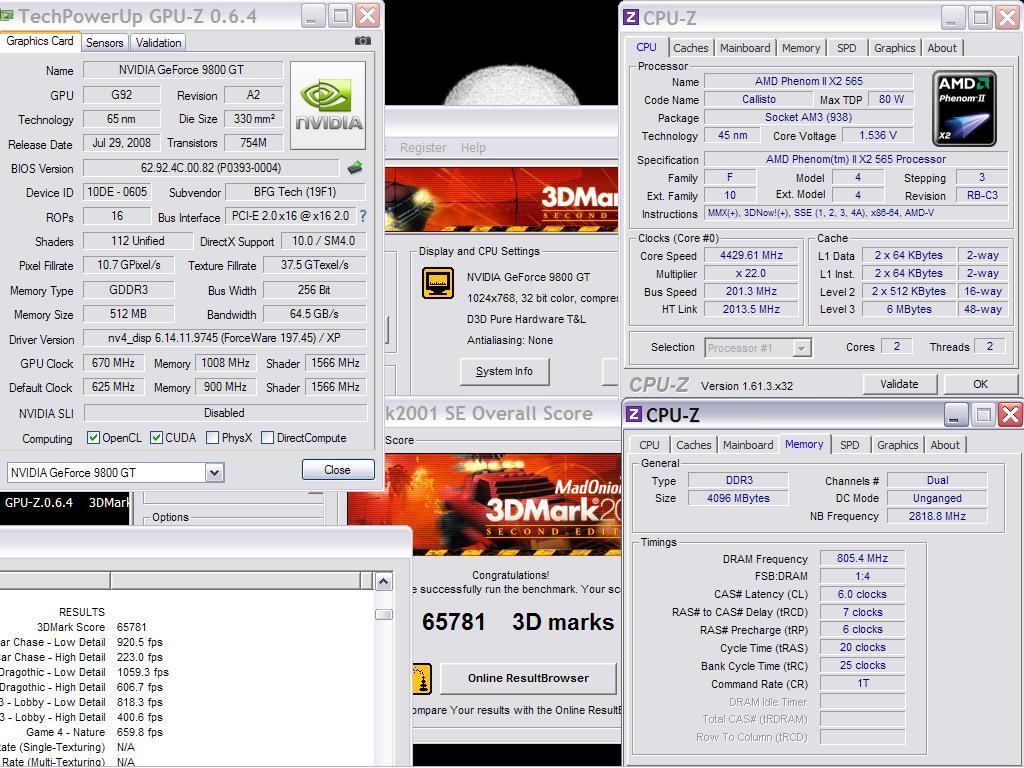This screenshot has width=1024, height=768.
Task: Click the CPU-Z title icon in Memory window
Action: pyautogui.click(x=633, y=414)
